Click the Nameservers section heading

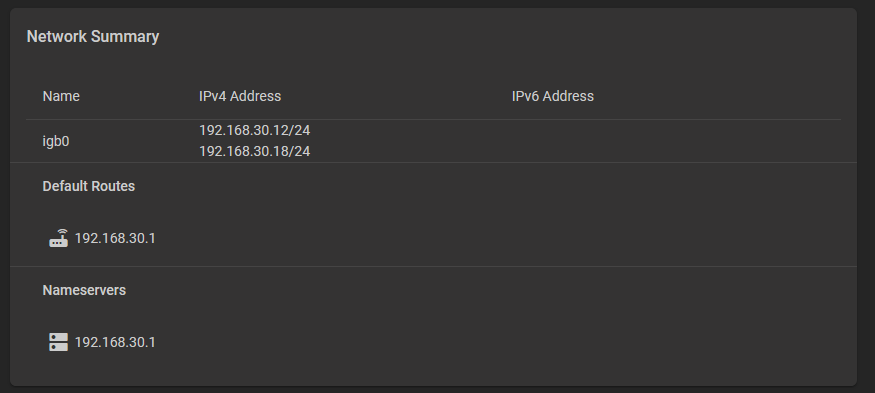[84, 290]
